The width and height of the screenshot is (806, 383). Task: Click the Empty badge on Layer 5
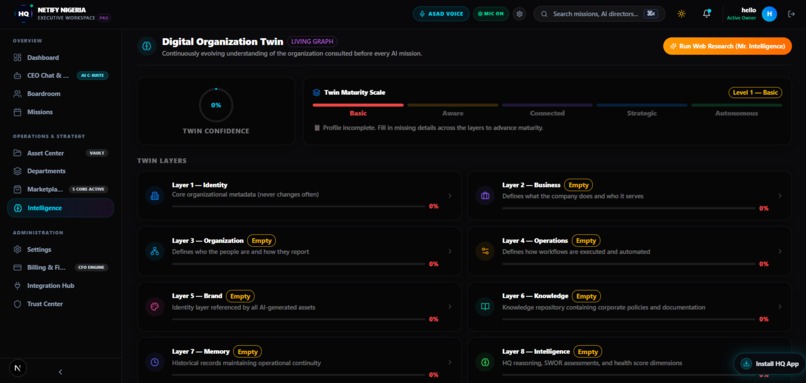240,296
